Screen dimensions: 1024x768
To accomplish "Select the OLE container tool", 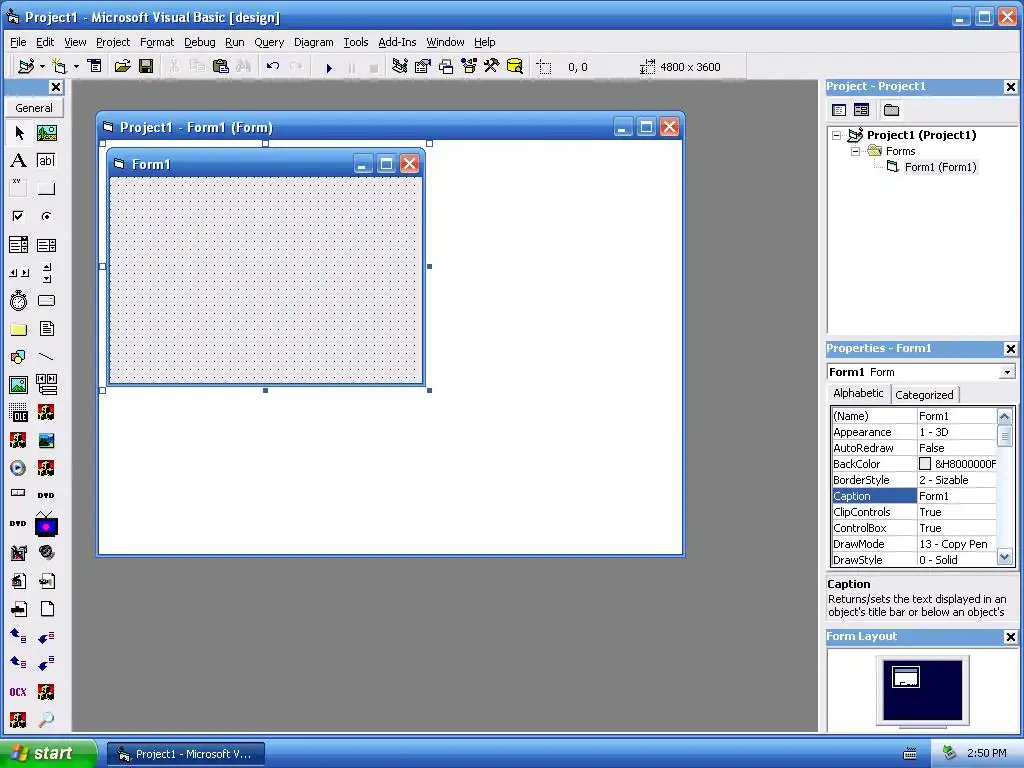I will pyautogui.click(x=19, y=413).
